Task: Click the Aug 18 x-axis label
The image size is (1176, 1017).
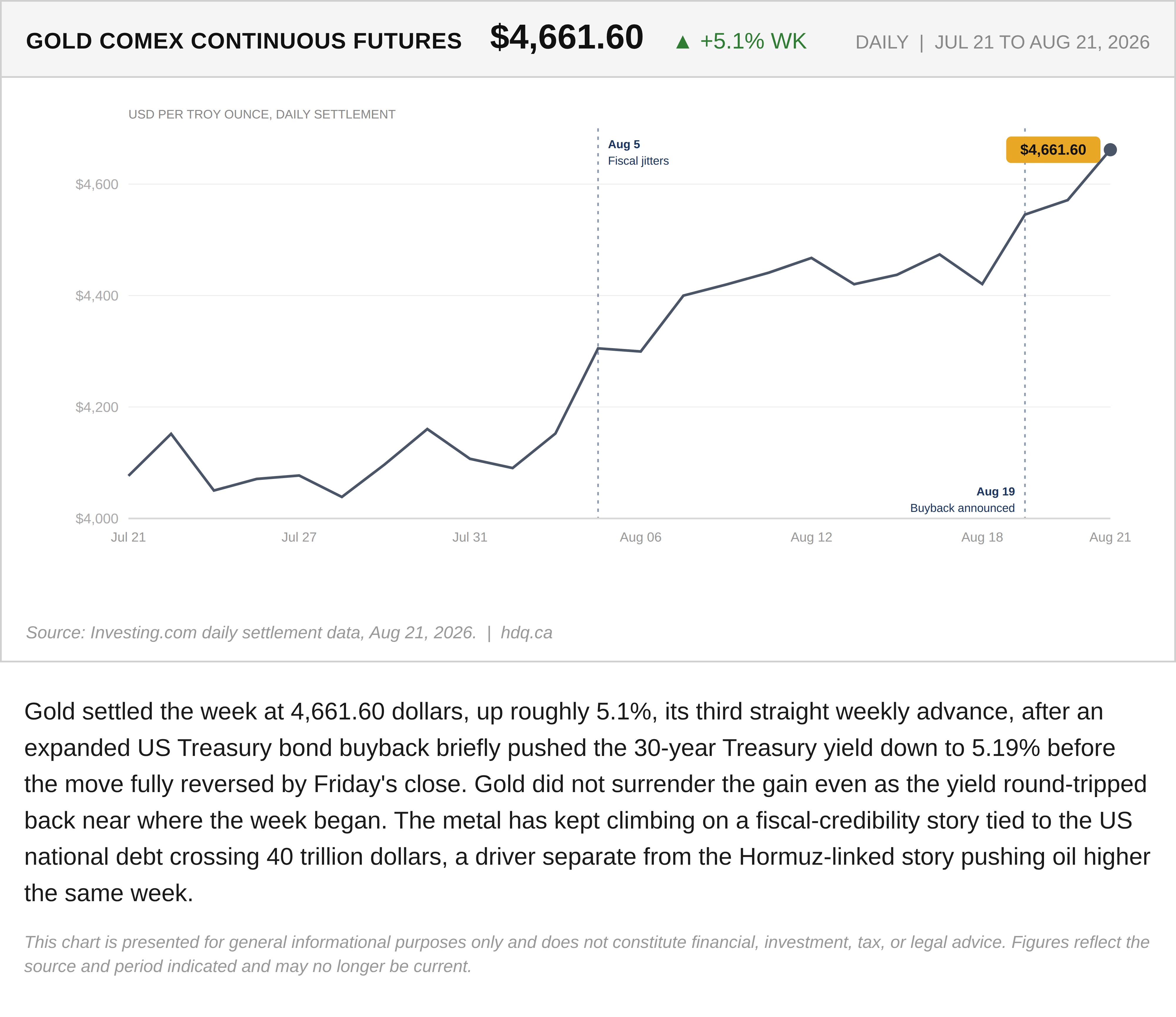Action: pos(983,537)
